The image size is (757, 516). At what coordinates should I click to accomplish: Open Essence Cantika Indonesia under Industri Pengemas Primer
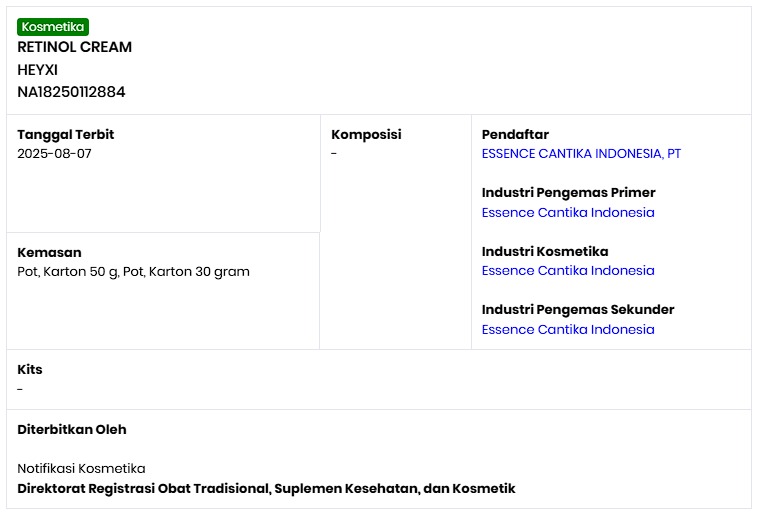(x=568, y=212)
